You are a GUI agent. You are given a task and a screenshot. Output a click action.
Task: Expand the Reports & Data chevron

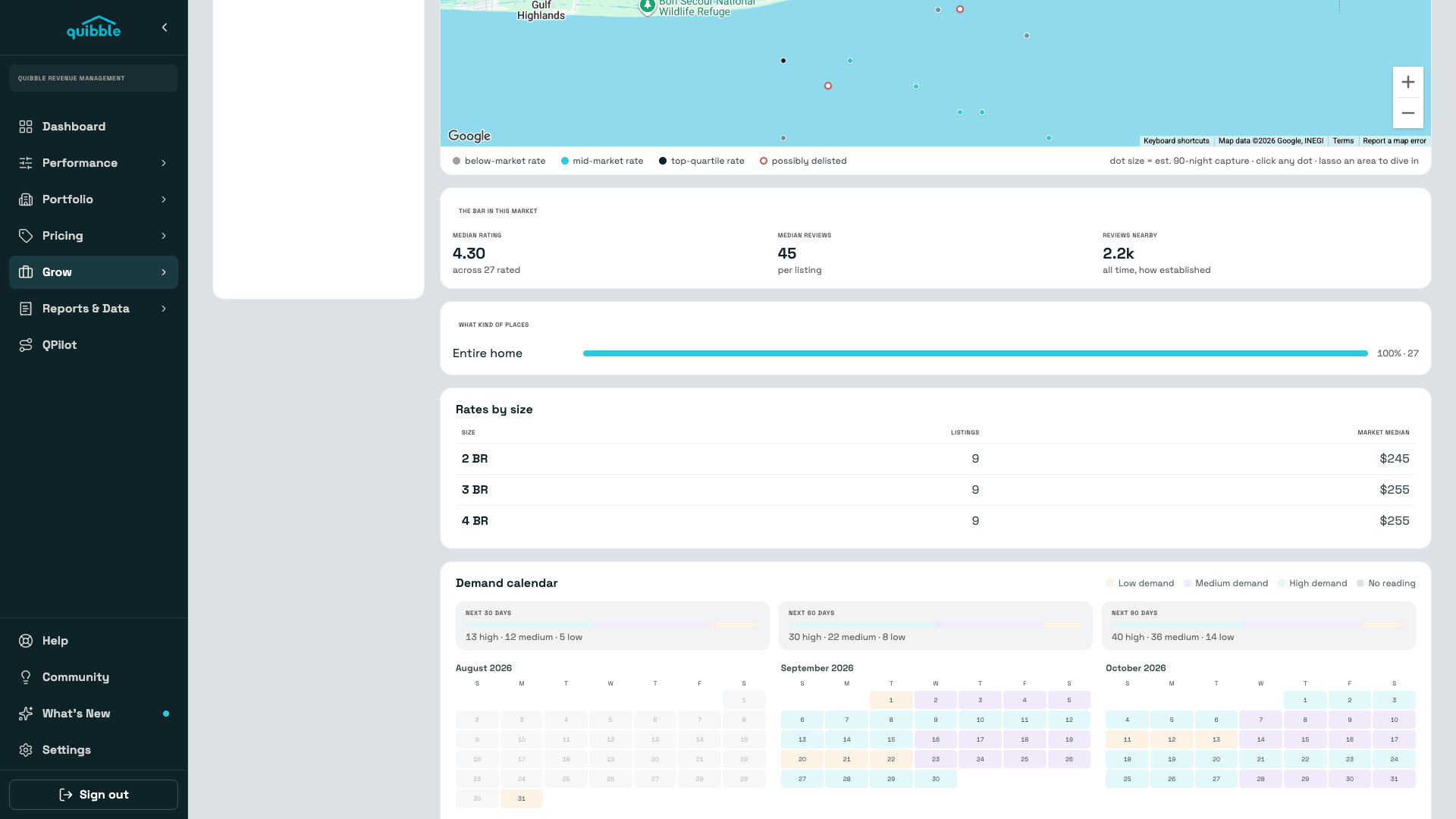(164, 309)
